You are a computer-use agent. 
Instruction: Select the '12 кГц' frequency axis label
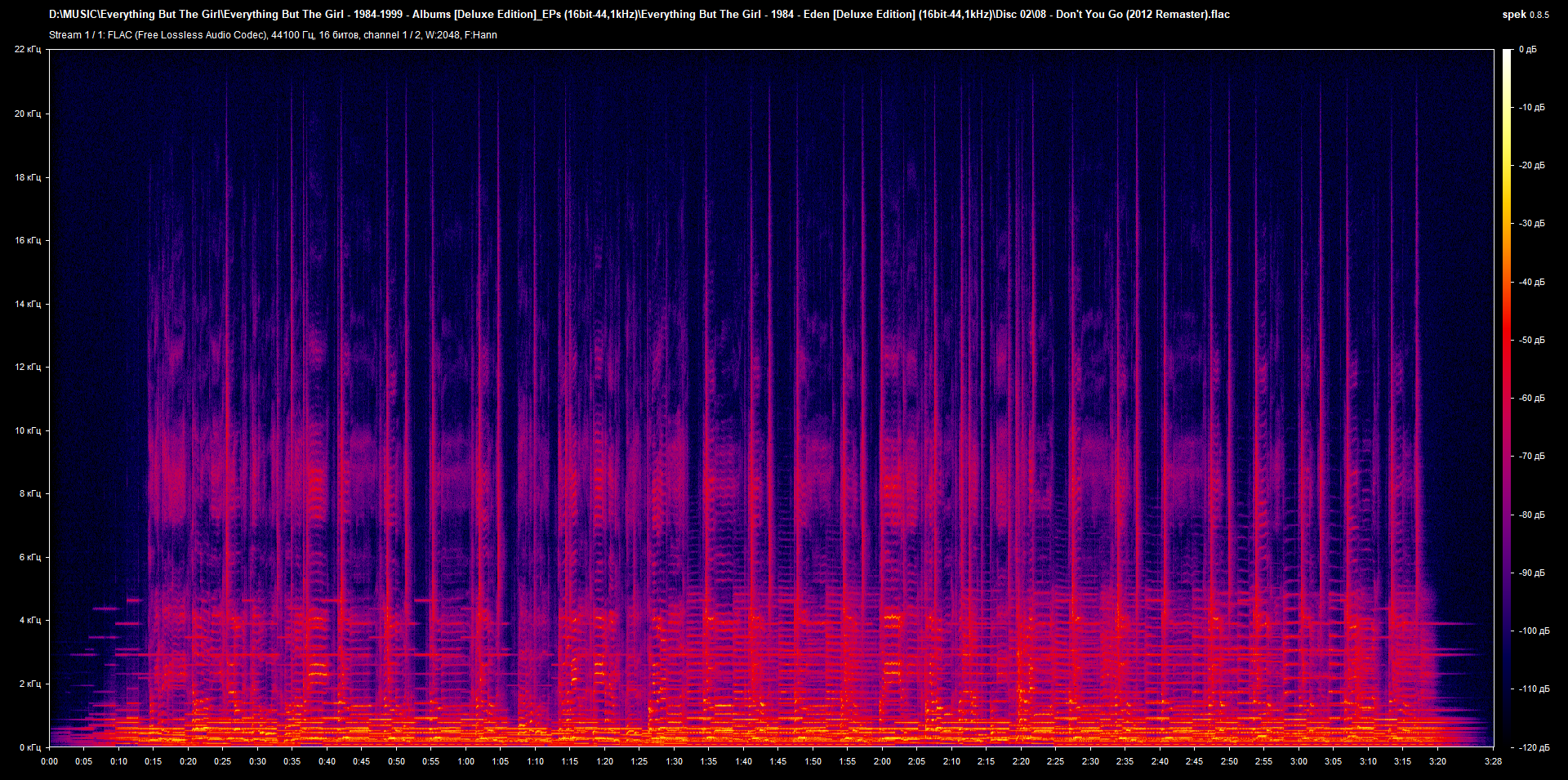pyautogui.click(x=28, y=367)
